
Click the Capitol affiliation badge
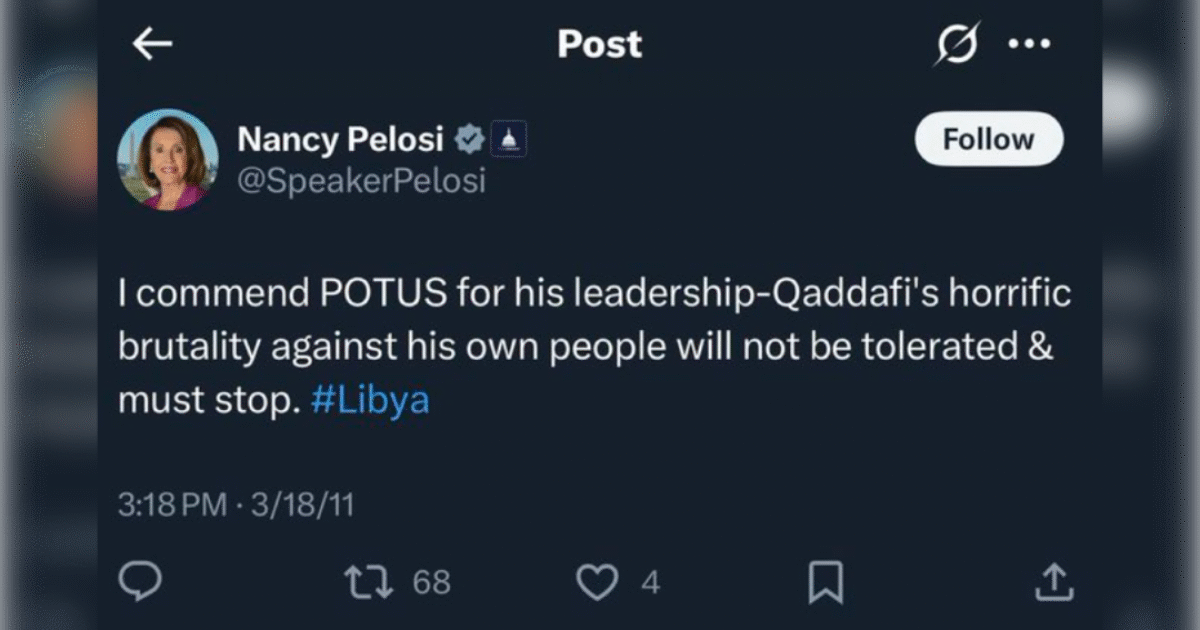(x=509, y=141)
